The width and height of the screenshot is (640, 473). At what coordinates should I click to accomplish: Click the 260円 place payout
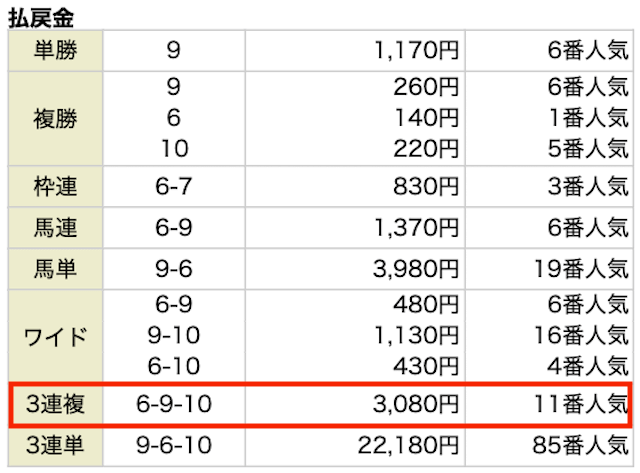(426, 87)
